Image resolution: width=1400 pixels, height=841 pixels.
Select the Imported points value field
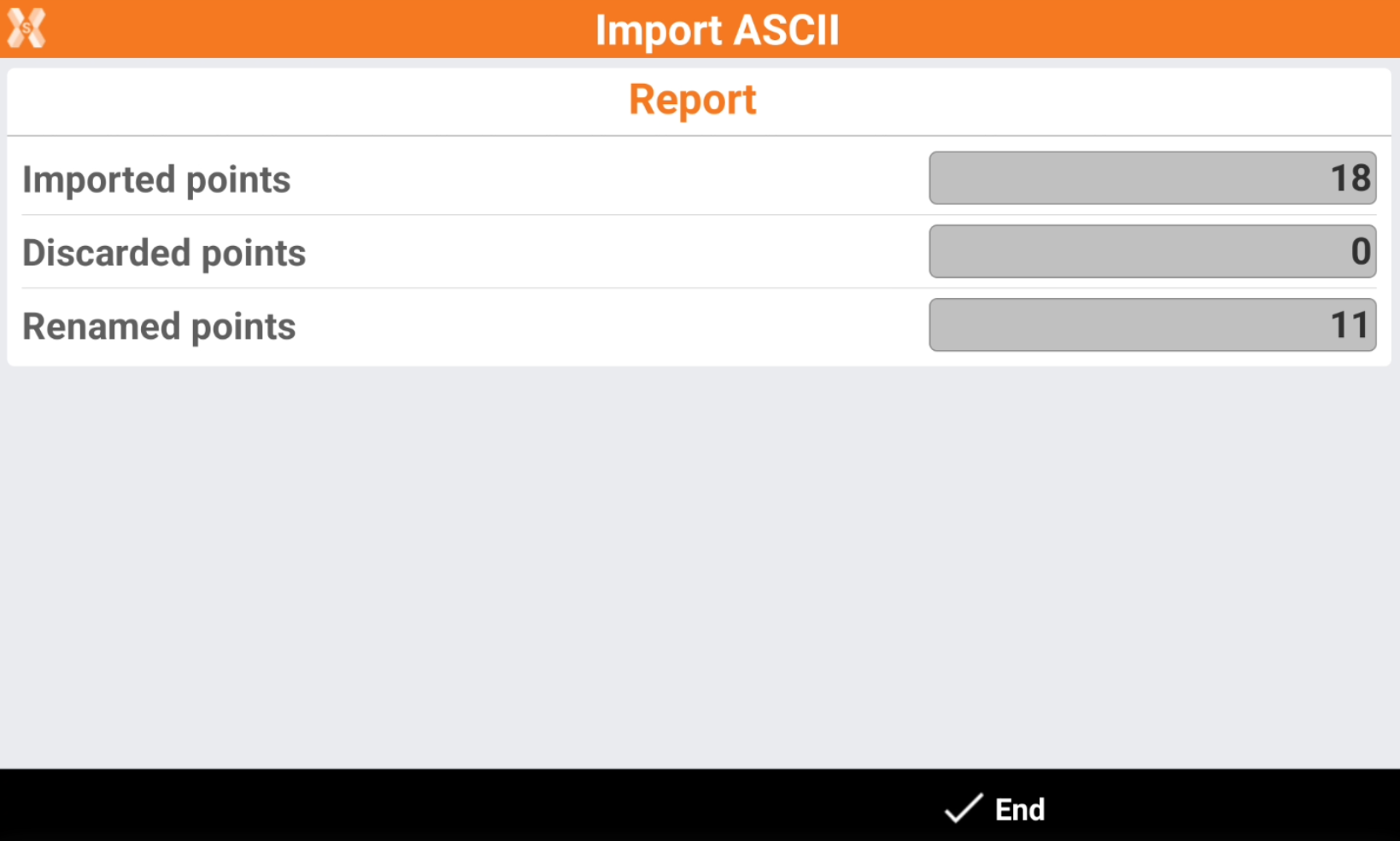point(1151,178)
